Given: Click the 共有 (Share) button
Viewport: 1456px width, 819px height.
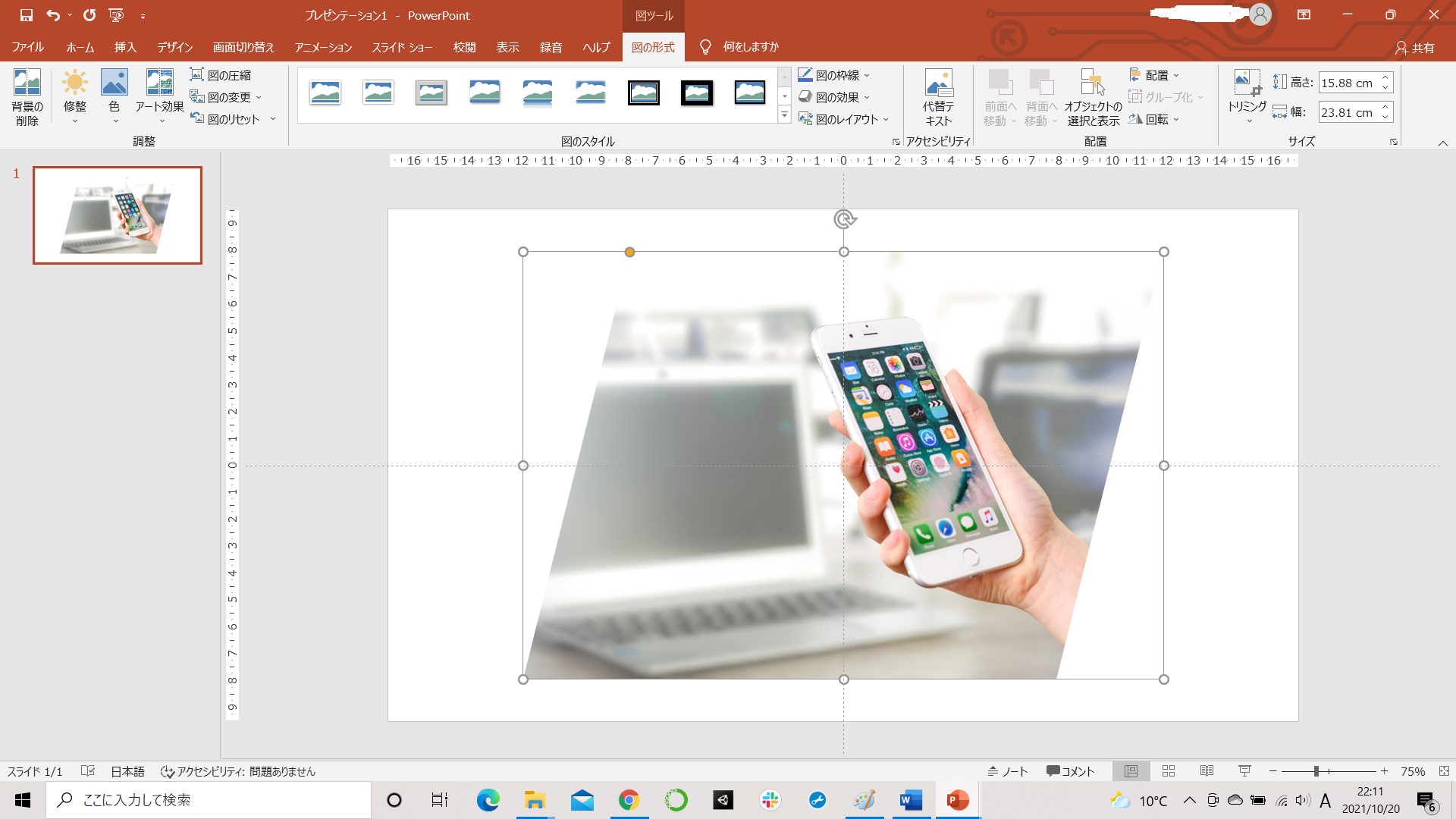Looking at the screenshot, I should (x=1415, y=48).
